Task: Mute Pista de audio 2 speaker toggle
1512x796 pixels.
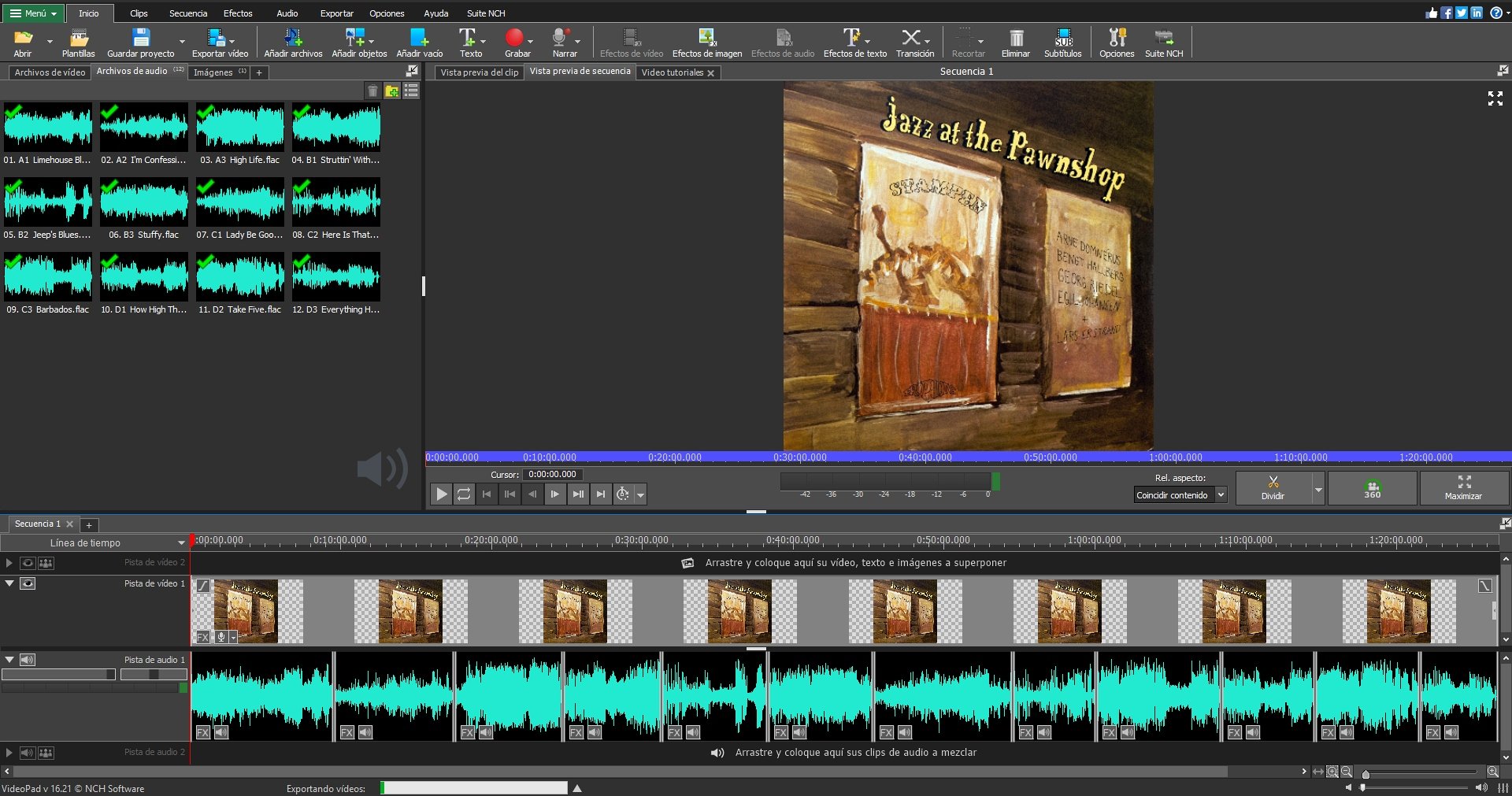Action: pyautogui.click(x=28, y=753)
